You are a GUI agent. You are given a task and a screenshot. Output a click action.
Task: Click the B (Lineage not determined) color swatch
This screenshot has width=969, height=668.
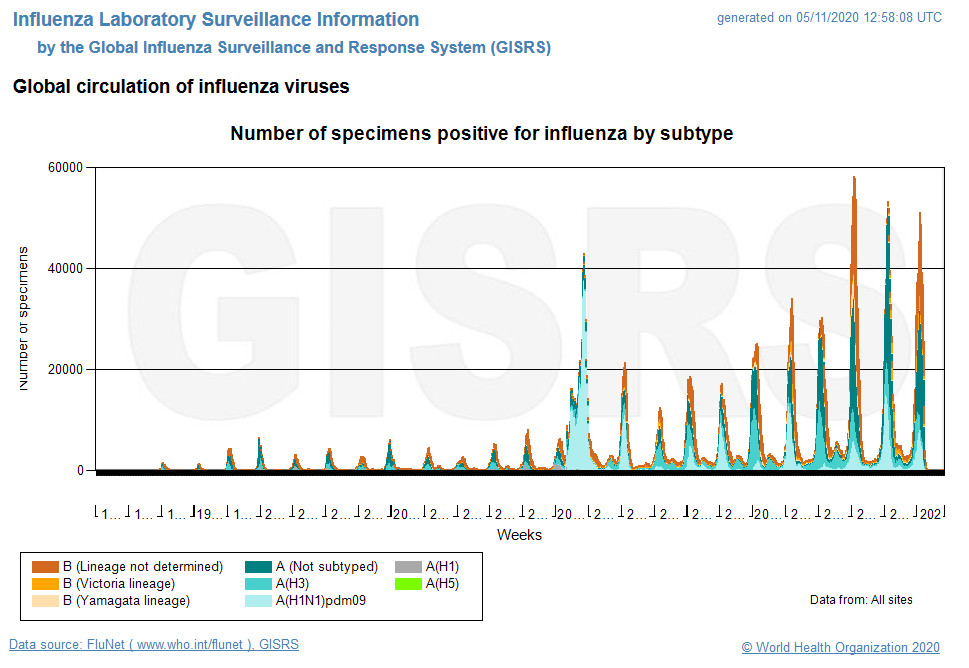45,567
